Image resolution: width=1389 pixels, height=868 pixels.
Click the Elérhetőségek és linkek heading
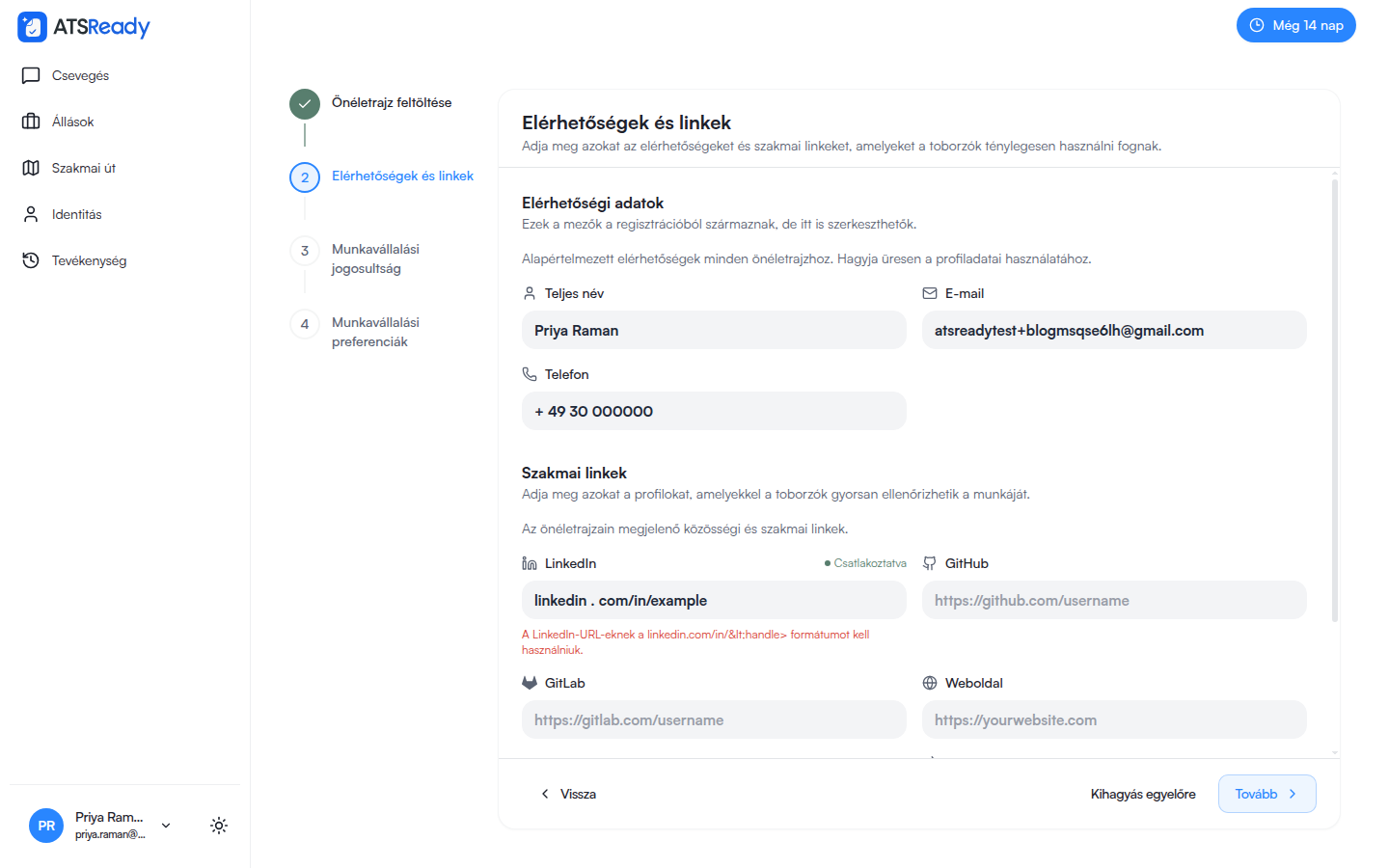click(x=626, y=122)
